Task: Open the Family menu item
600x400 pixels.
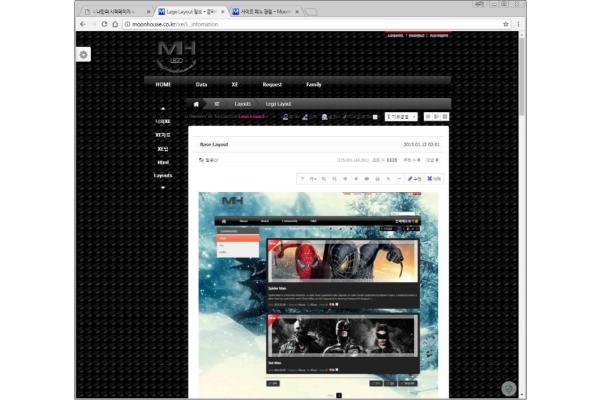Action: tap(314, 84)
